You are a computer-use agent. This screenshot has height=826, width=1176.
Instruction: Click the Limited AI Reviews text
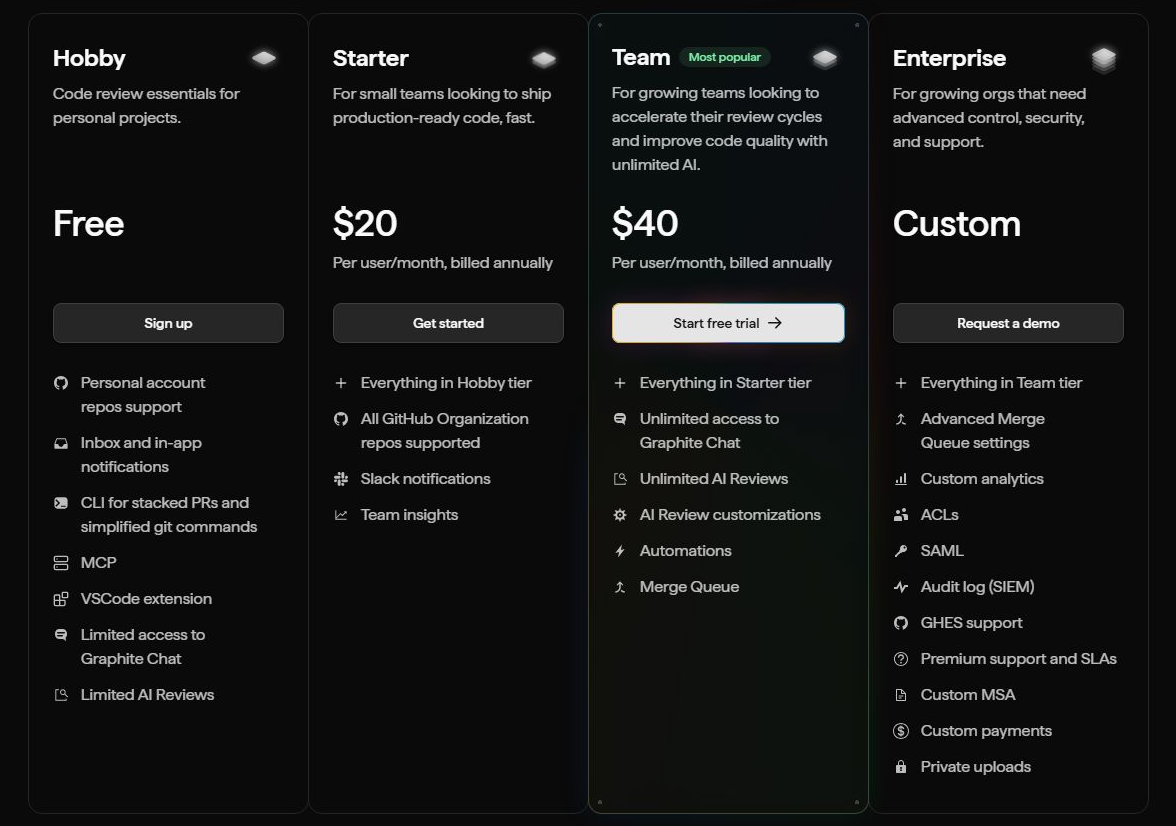pos(147,695)
